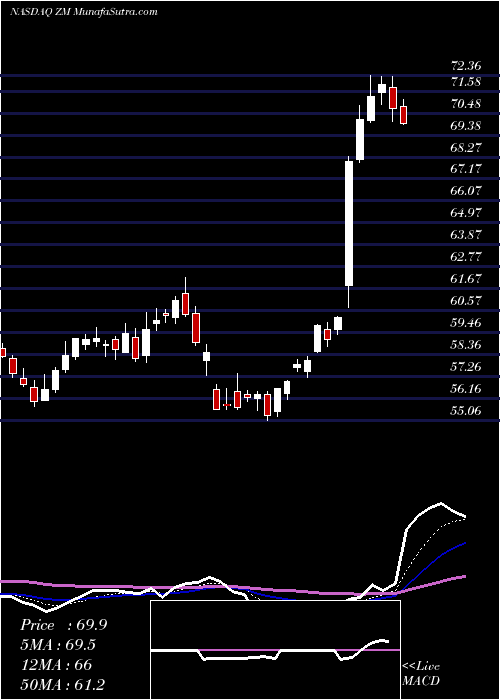Click the 50MA : 61.2 readout

(62, 684)
